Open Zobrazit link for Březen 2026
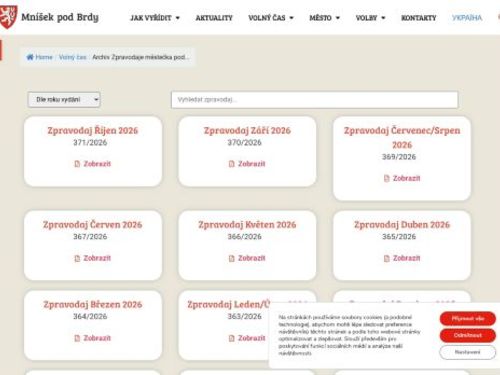The image size is (500, 375). coord(97,338)
